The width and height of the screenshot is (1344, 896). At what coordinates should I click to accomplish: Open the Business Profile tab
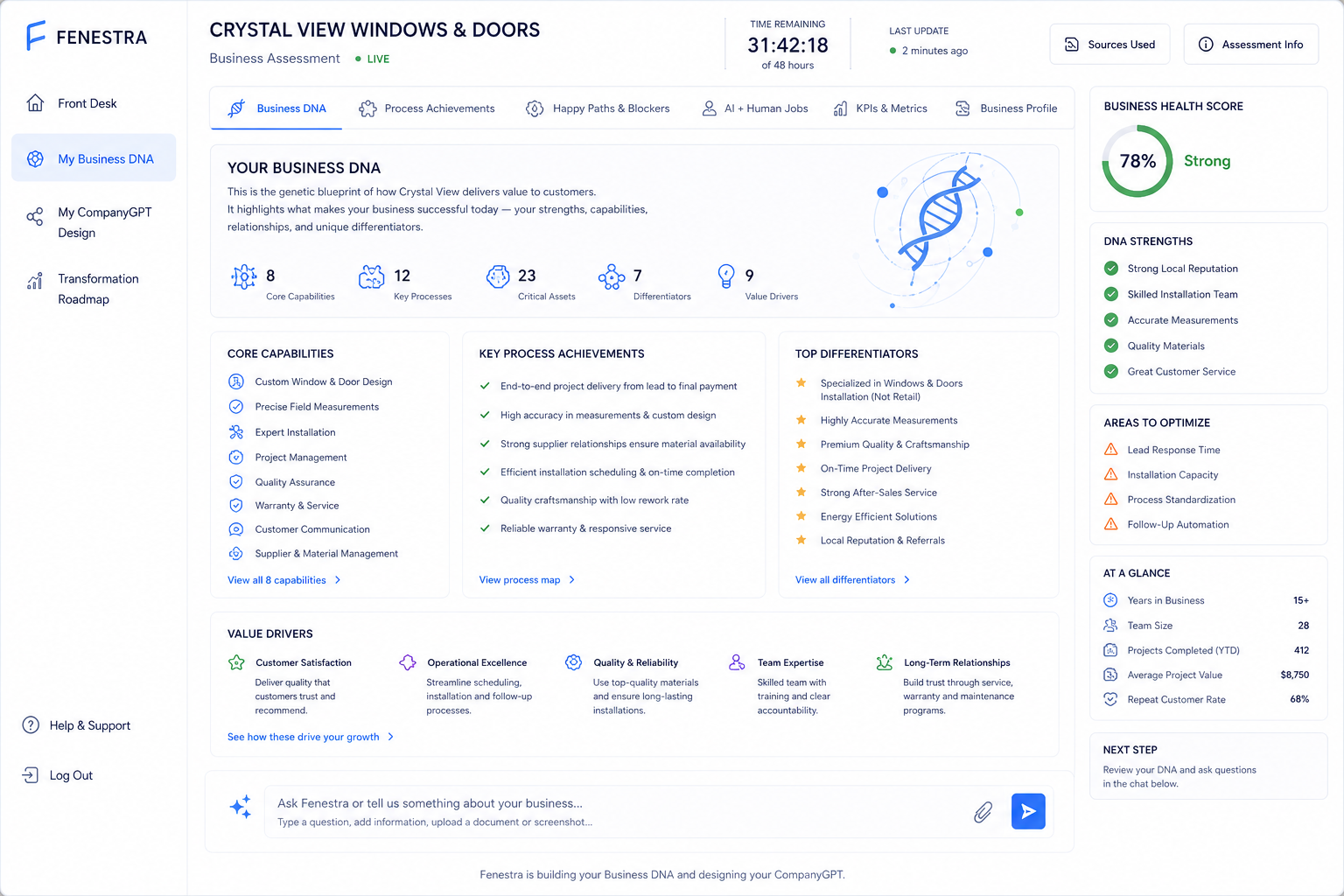[x=1006, y=108]
